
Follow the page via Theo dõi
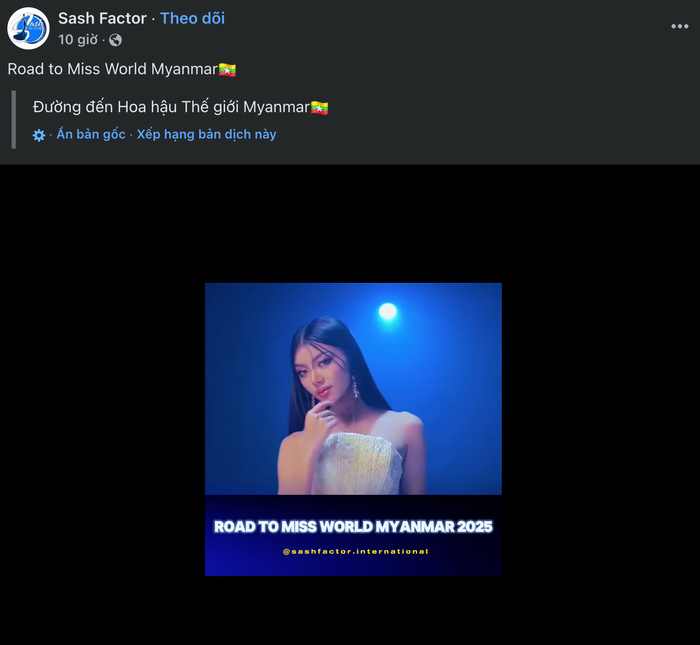pyautogui.click(x=192, y=18)
